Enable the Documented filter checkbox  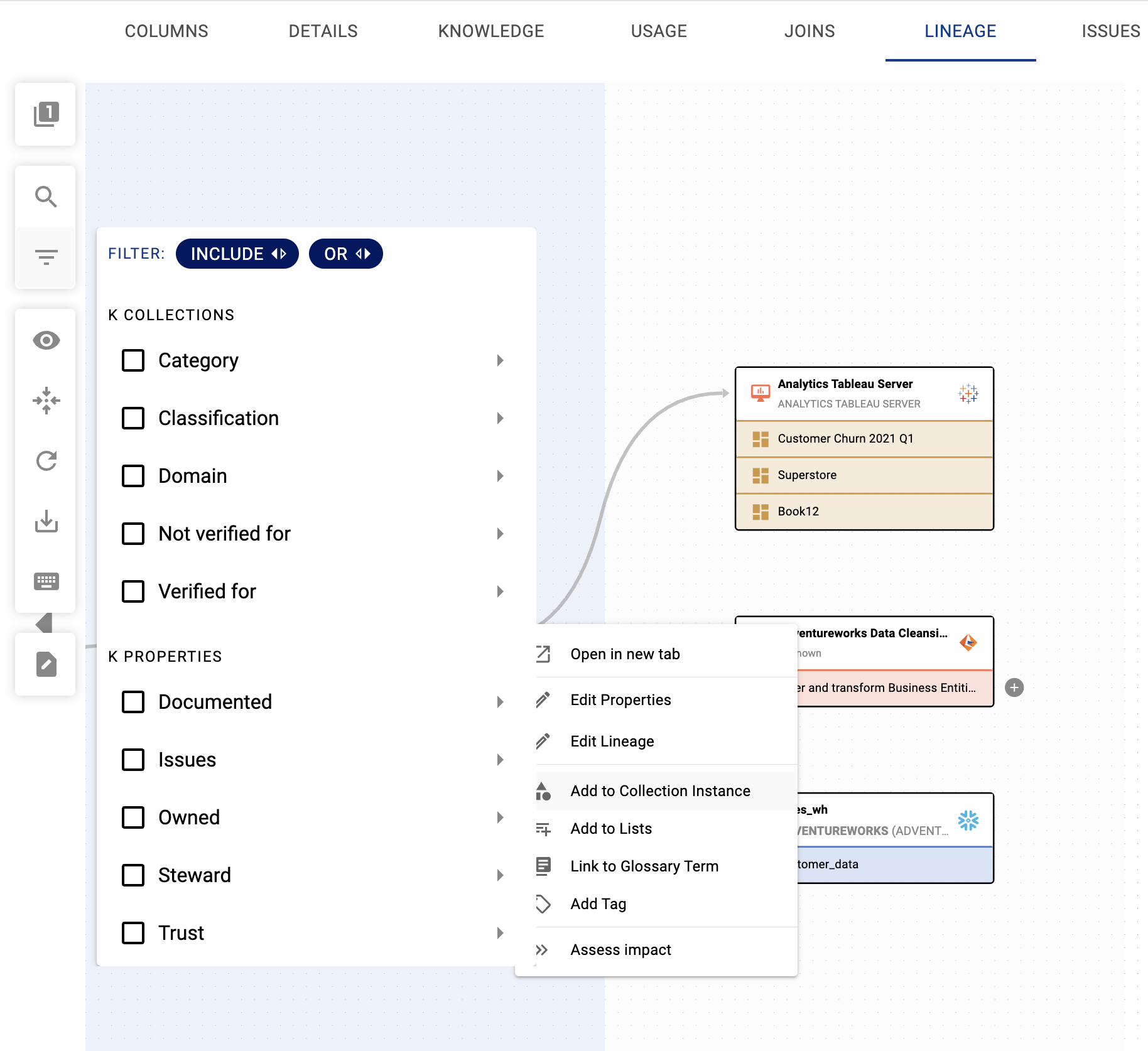click(133, 702)
